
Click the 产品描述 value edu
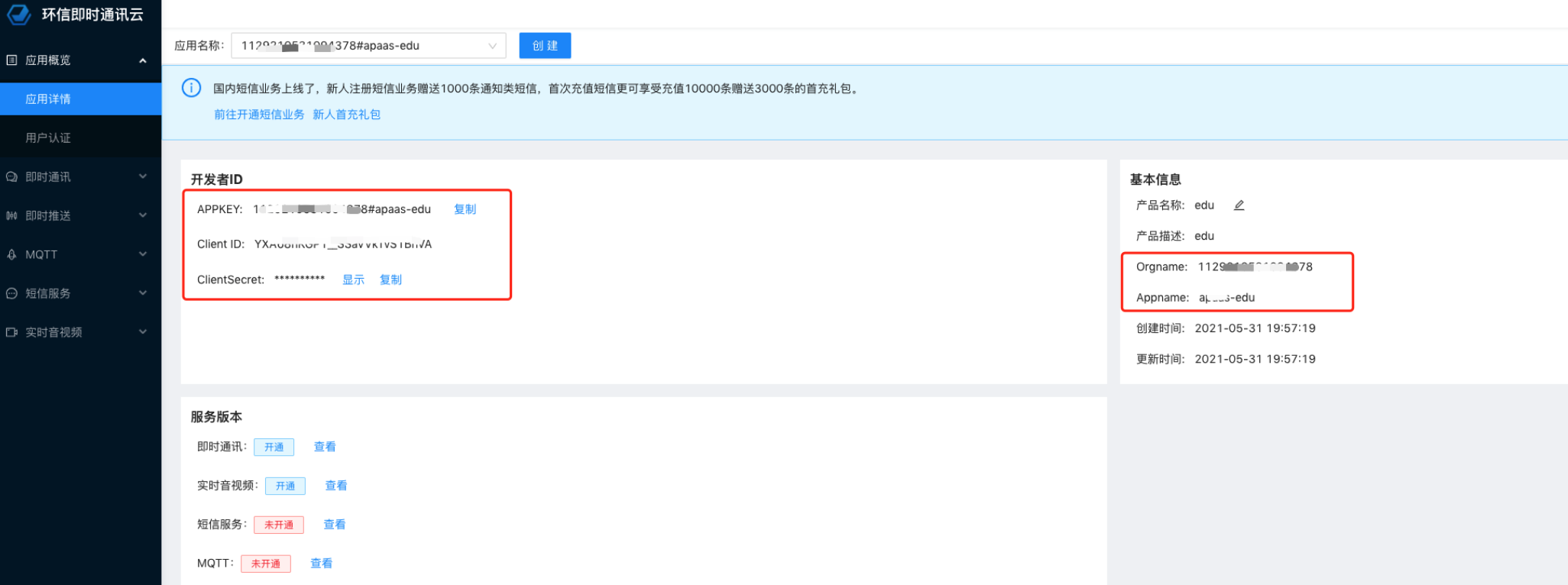[x=1204, y=236]
